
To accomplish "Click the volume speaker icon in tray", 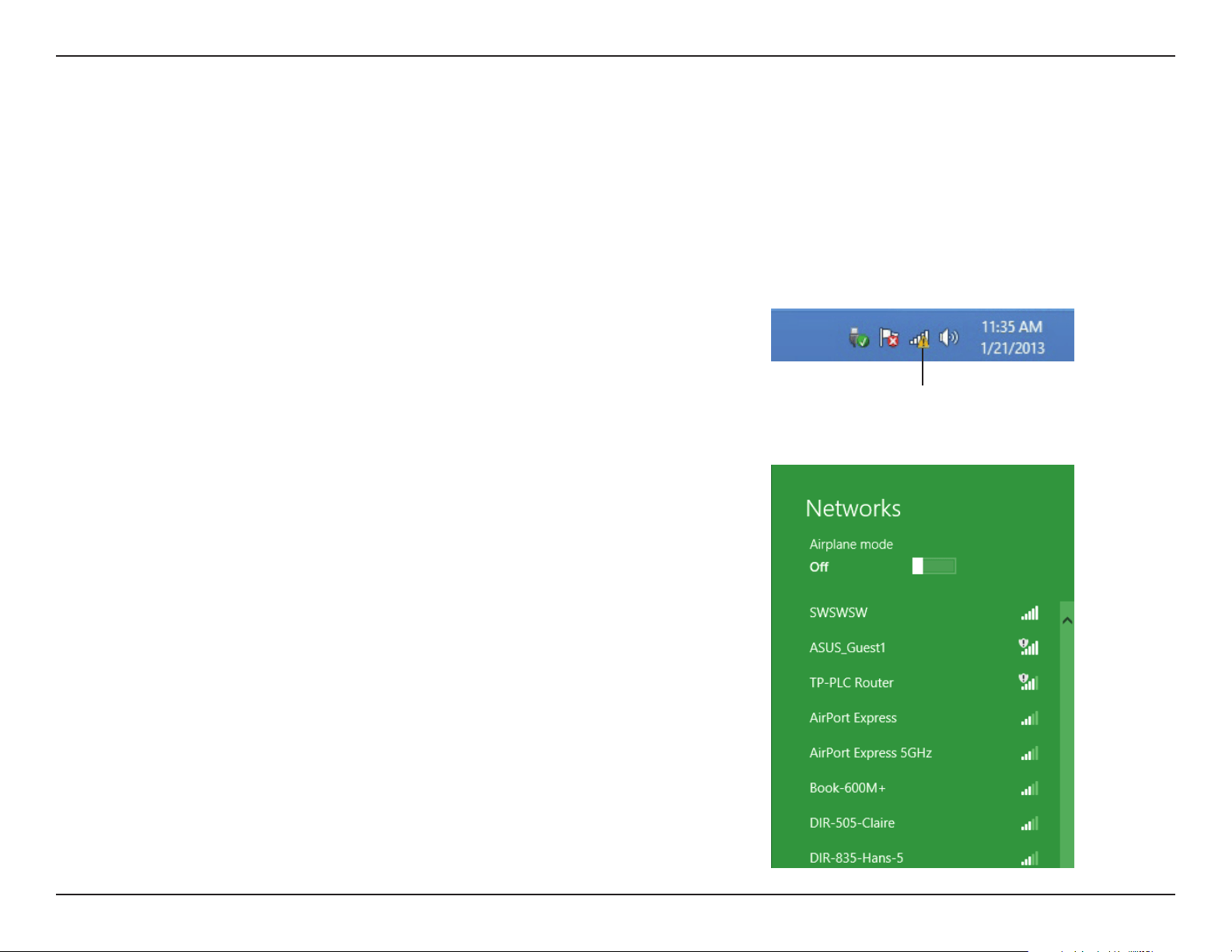I will pos(949,337).
